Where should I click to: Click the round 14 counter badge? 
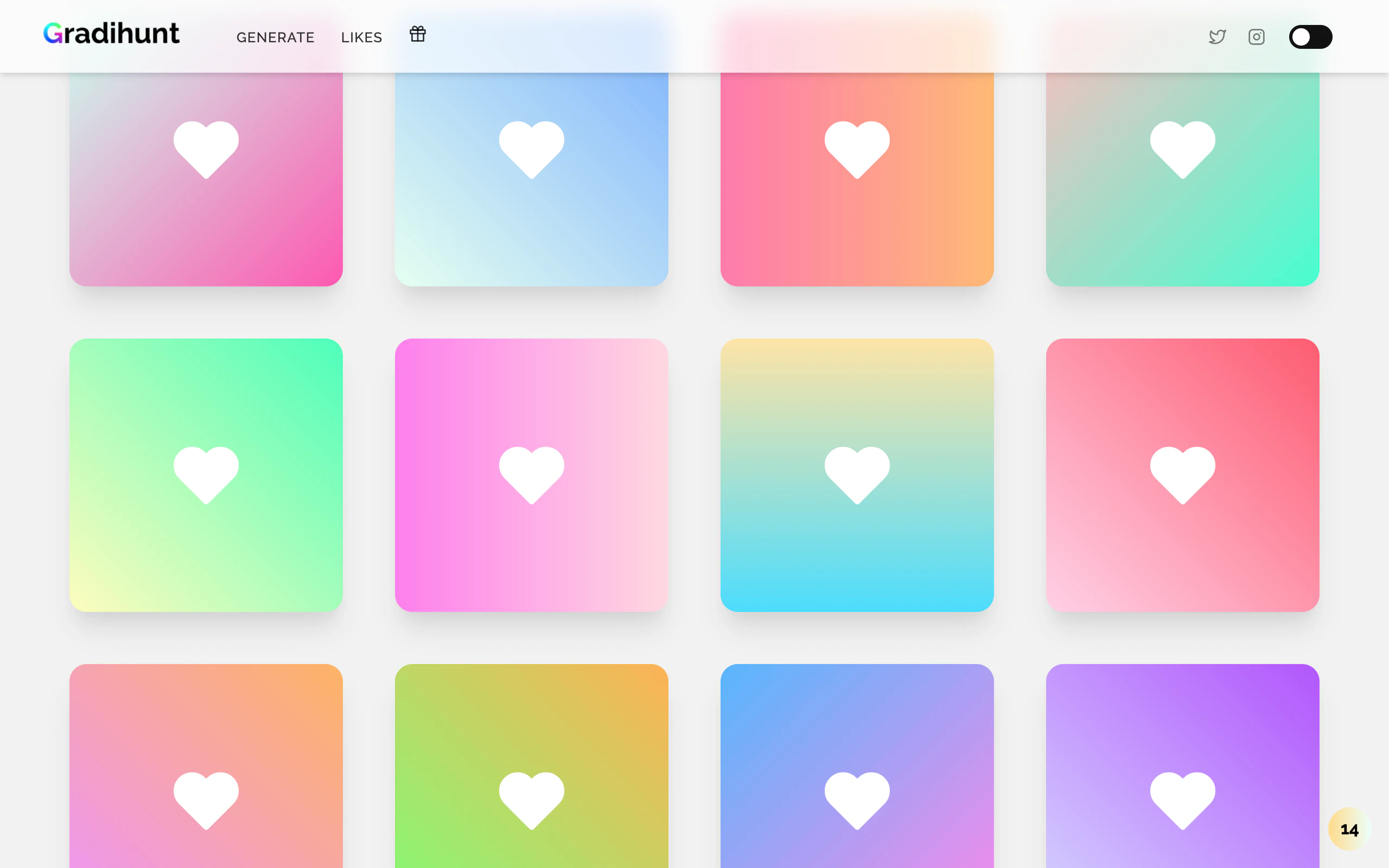pos(1349,829)
